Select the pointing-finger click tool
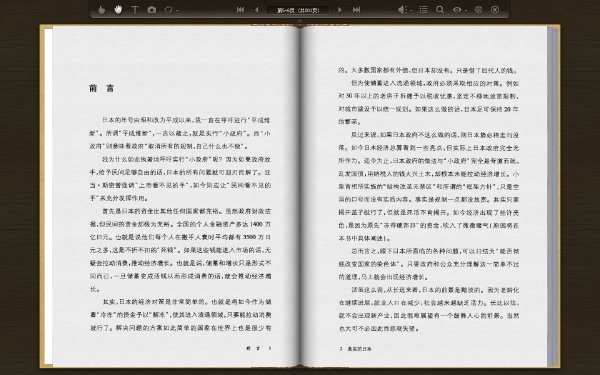This screenshot has width=600, height=375. (101, 10)
